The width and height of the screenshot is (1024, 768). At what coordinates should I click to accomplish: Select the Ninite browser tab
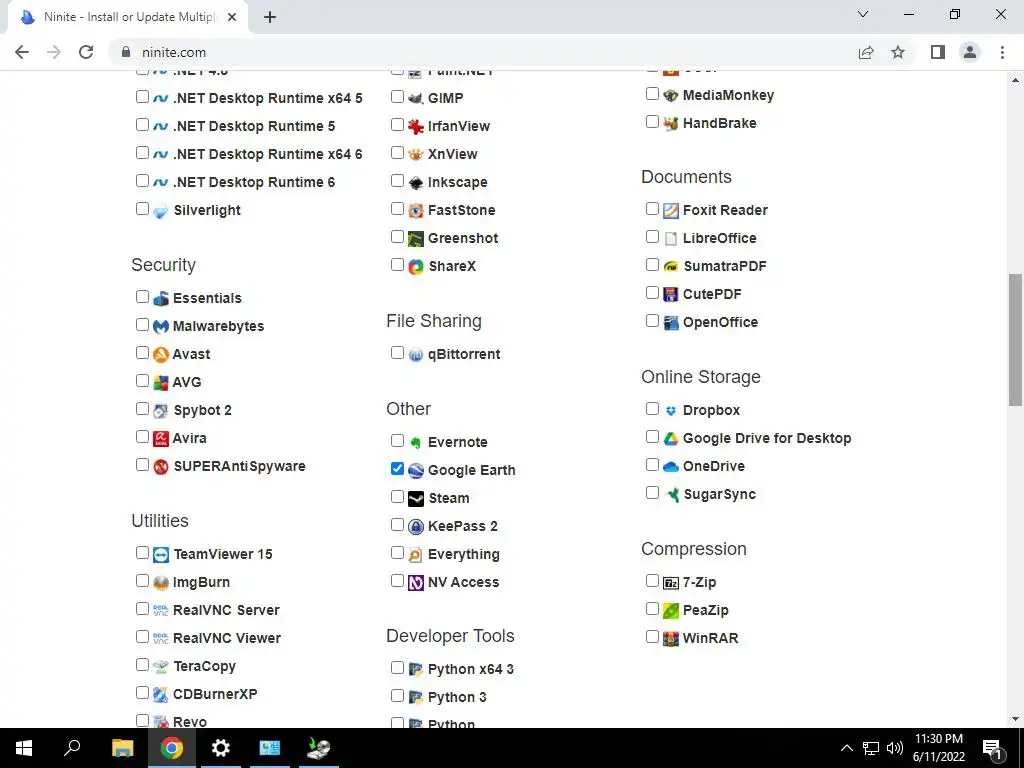[128, 17]
